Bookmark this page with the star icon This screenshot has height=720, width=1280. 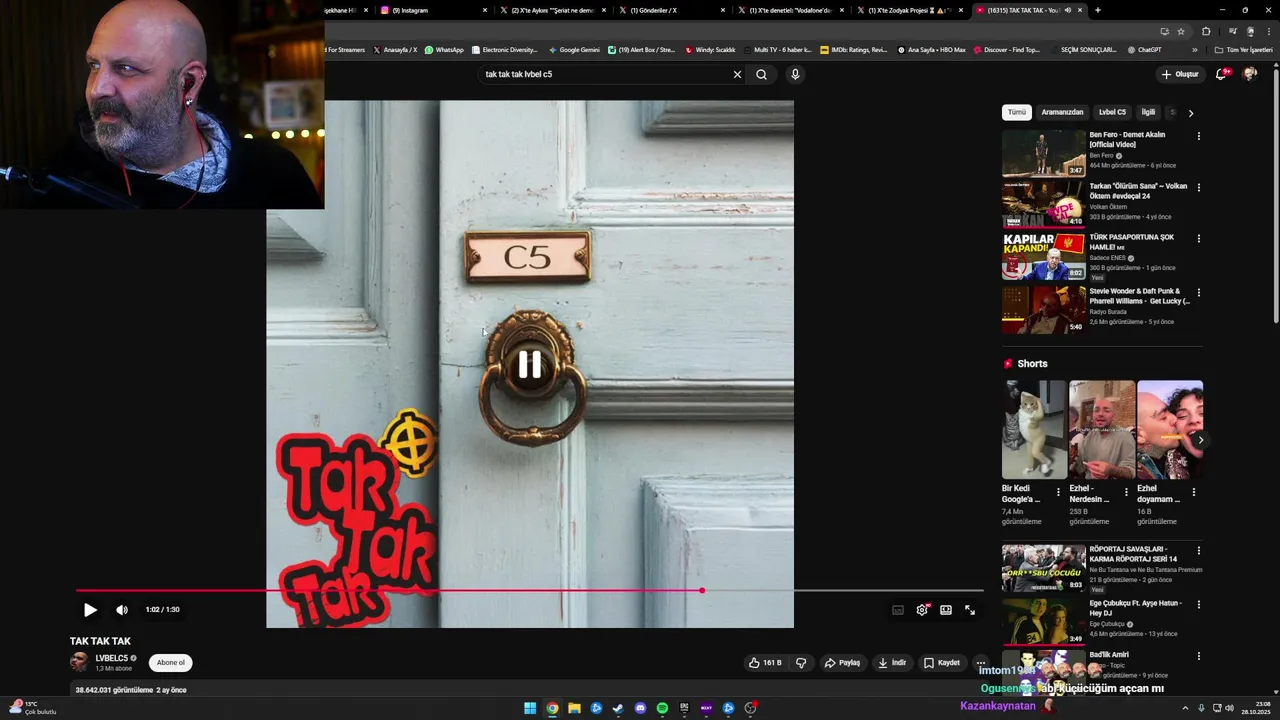[x=1181, y=31]
